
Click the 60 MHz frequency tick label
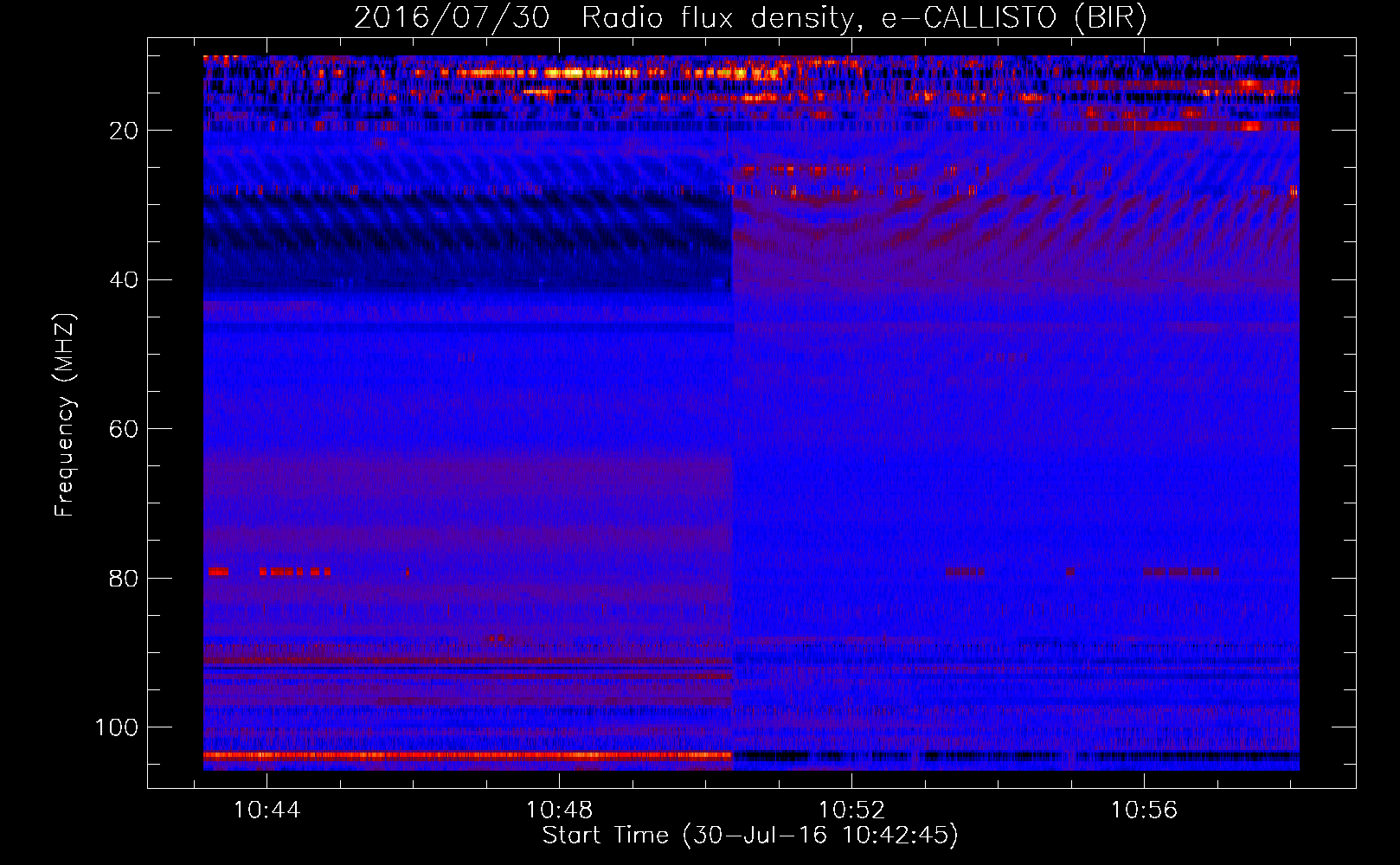click(124, 429)
